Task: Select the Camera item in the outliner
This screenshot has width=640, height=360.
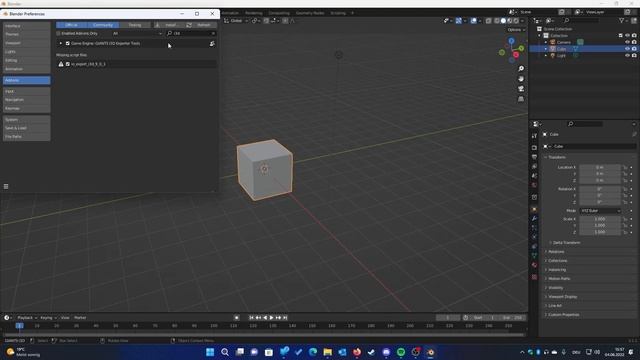Action: pyautogui.click(x=564, y=42)
